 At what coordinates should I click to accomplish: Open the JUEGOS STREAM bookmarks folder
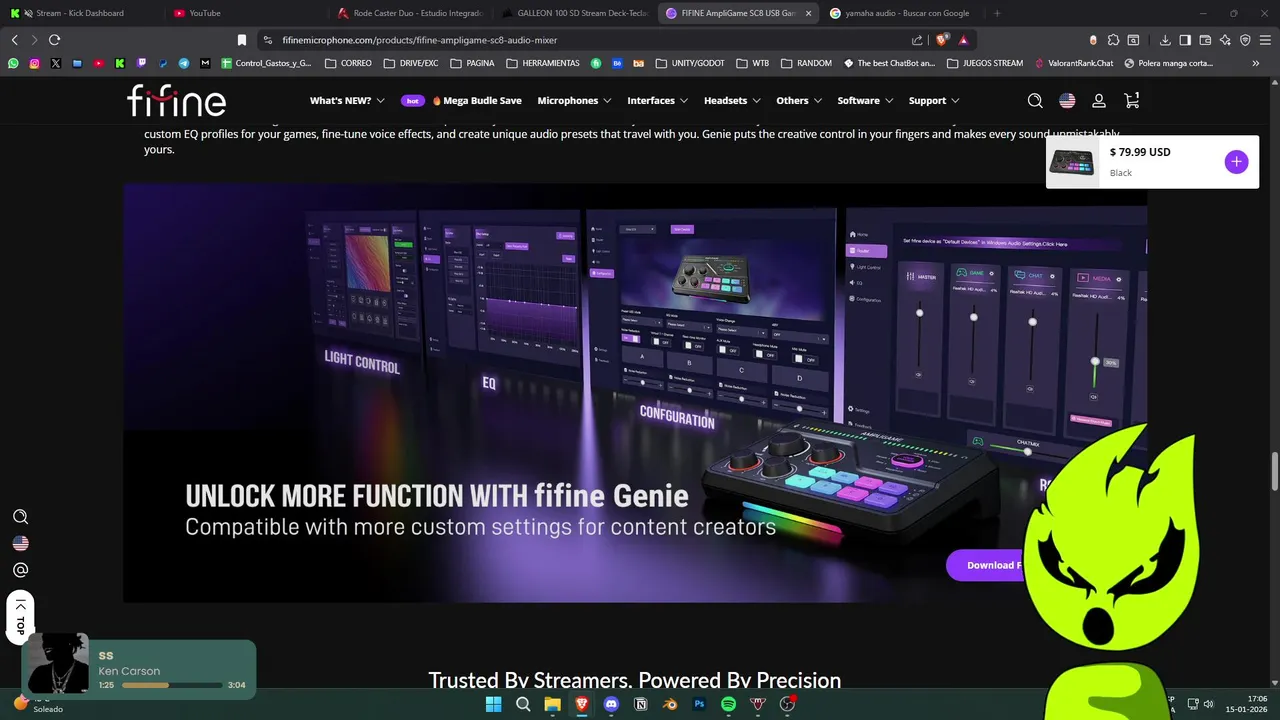pyautogui.click(x=984, y=63)
